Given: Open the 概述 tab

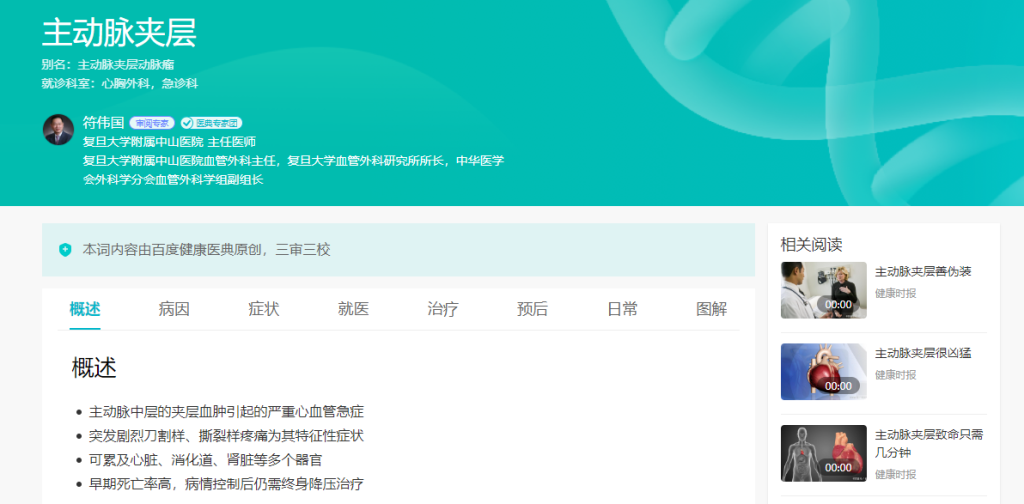Looking at the screenshot, I should click(x=85, y=309).
